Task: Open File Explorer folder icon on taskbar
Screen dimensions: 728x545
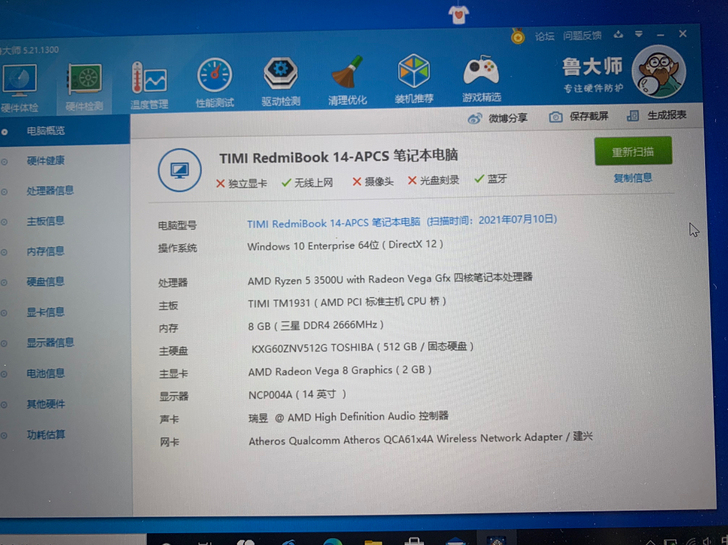Action: point(373,541)
